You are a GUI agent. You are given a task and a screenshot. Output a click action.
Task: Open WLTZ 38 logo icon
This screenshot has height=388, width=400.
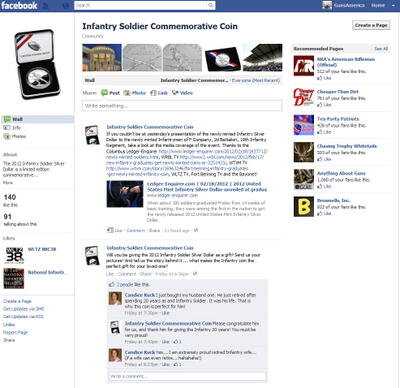click(x=14, y=255)
